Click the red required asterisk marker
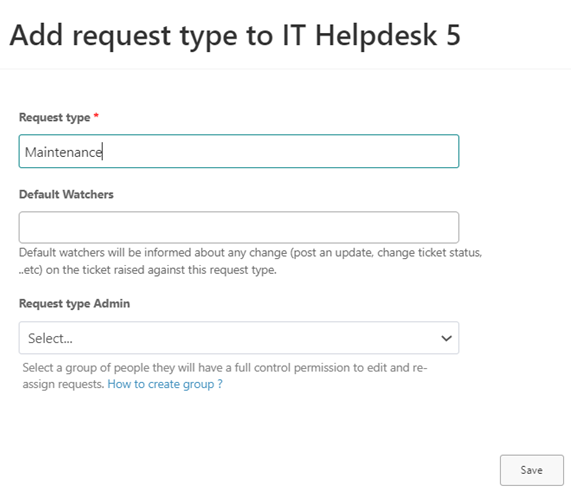The height and width of the screenshot is (496, 571). [x=96, y=115]
